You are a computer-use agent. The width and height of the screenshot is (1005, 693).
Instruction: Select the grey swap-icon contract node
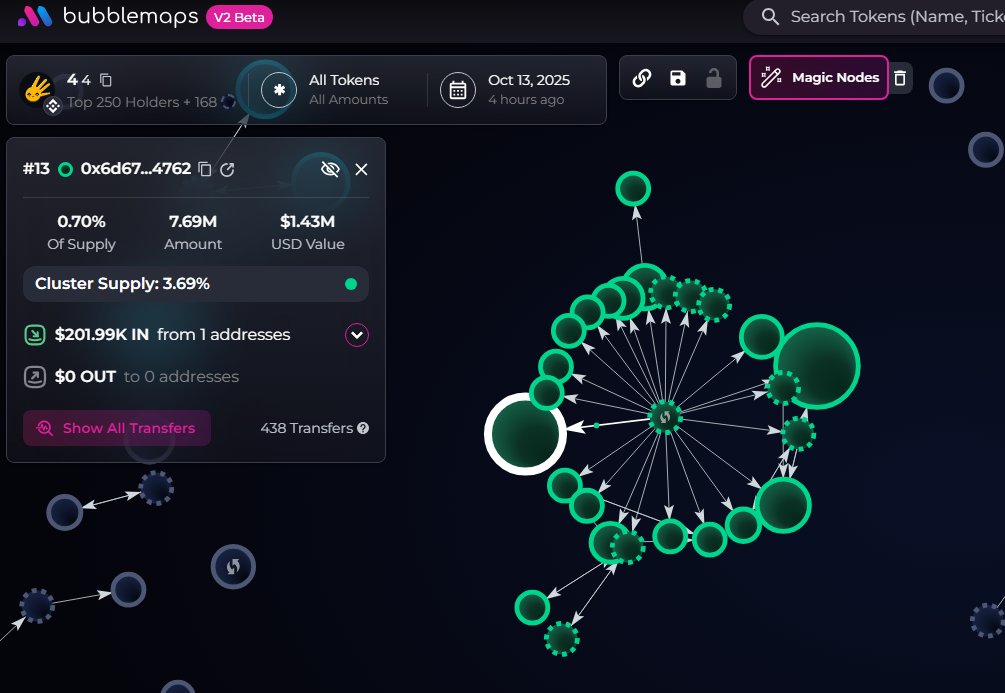[233, 567]
